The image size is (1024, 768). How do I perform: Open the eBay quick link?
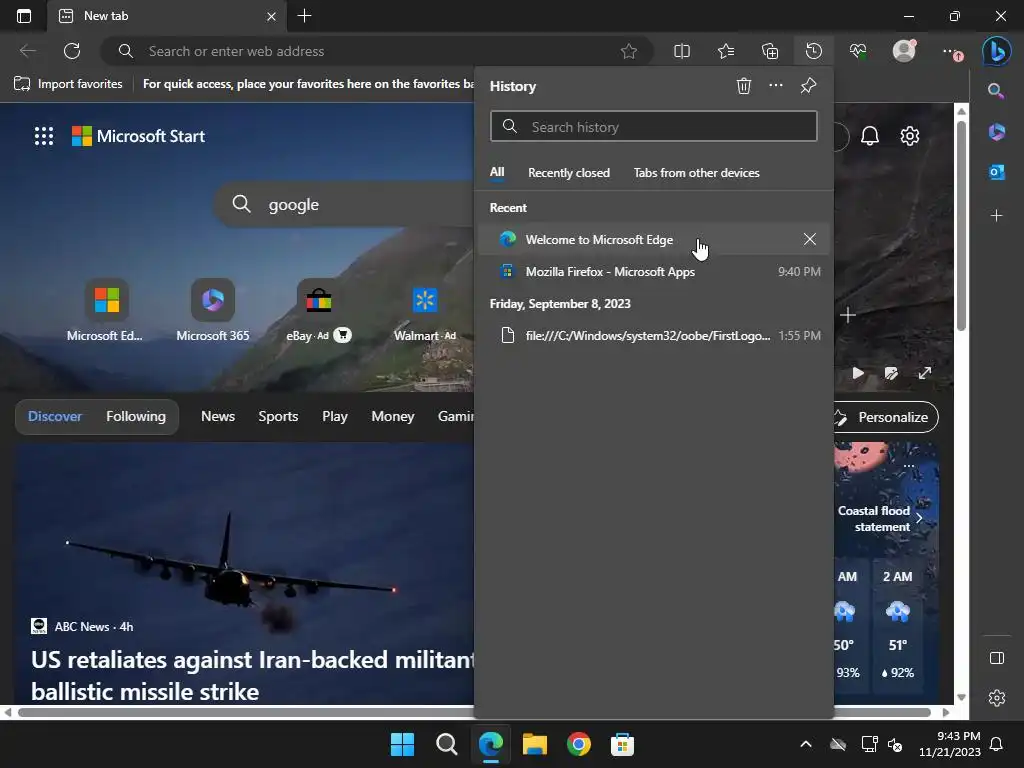click(x=319, y=310)
